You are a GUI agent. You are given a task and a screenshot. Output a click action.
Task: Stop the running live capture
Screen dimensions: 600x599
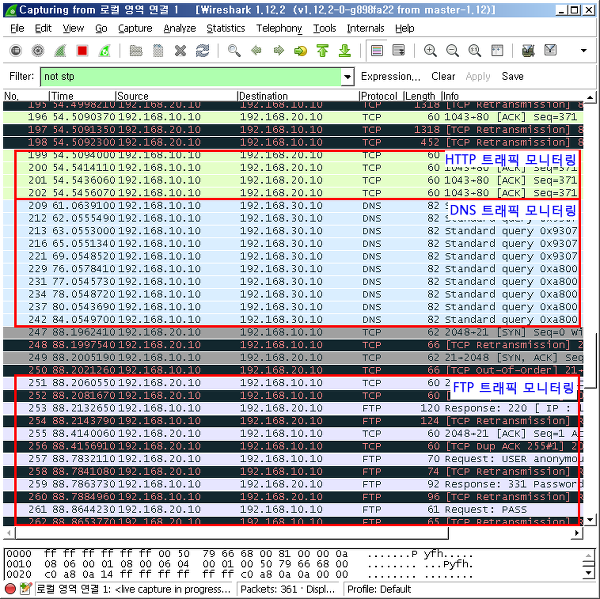82,51
